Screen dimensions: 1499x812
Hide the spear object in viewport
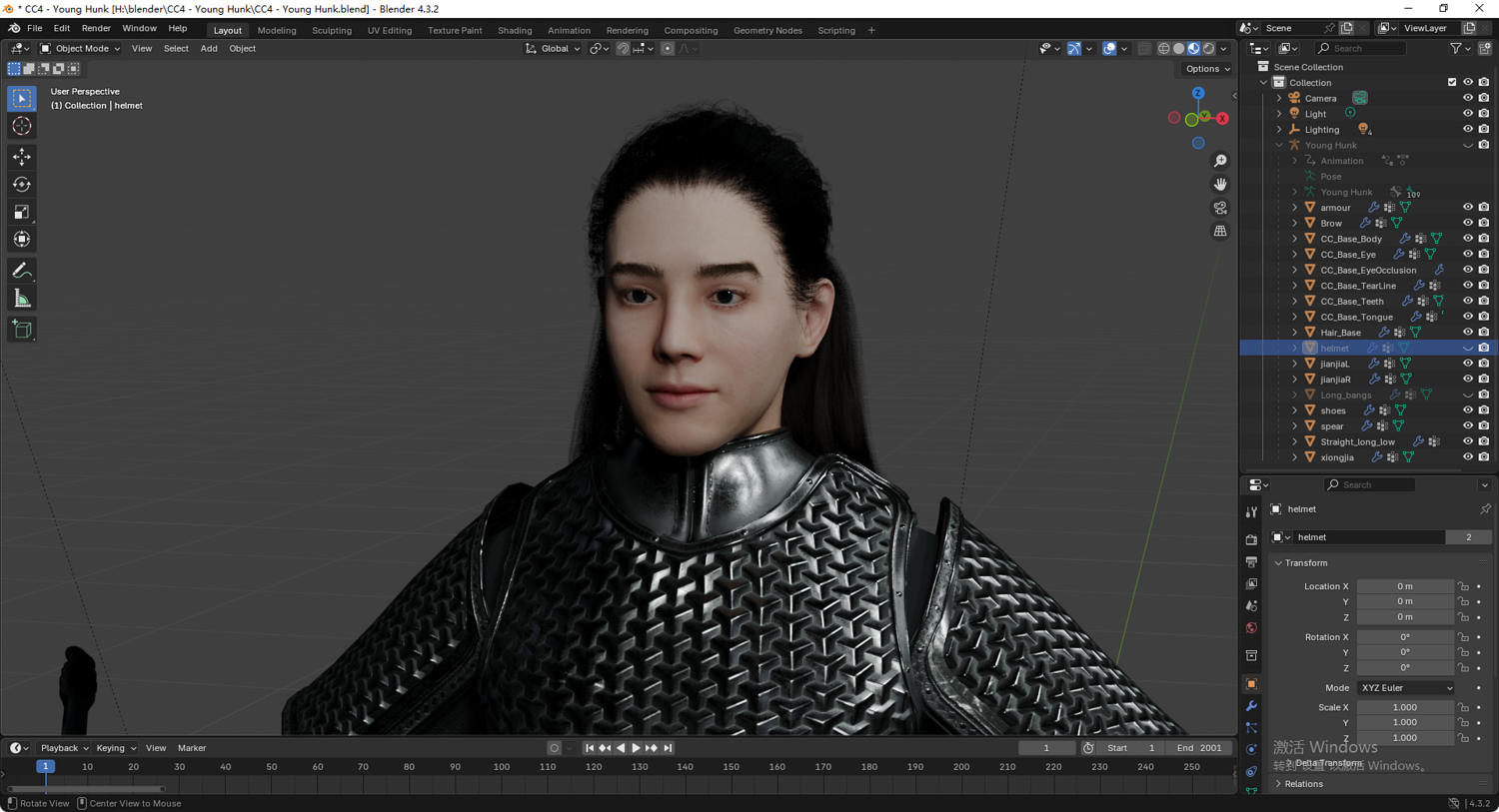[1468, 426]
